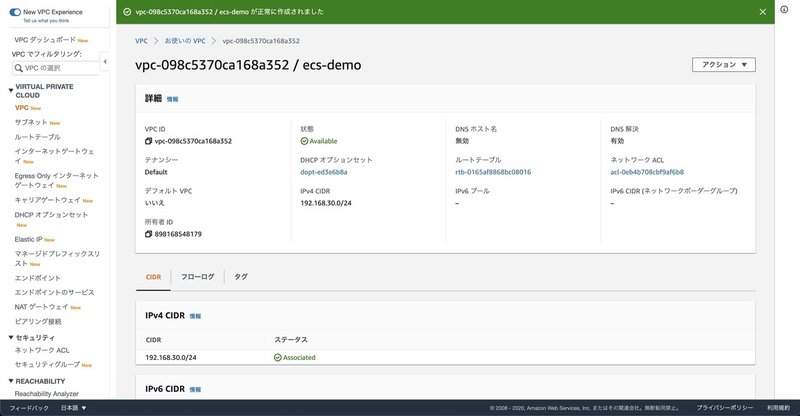
Task: Click the search icon in VPC filter
Action: (19, 68)
